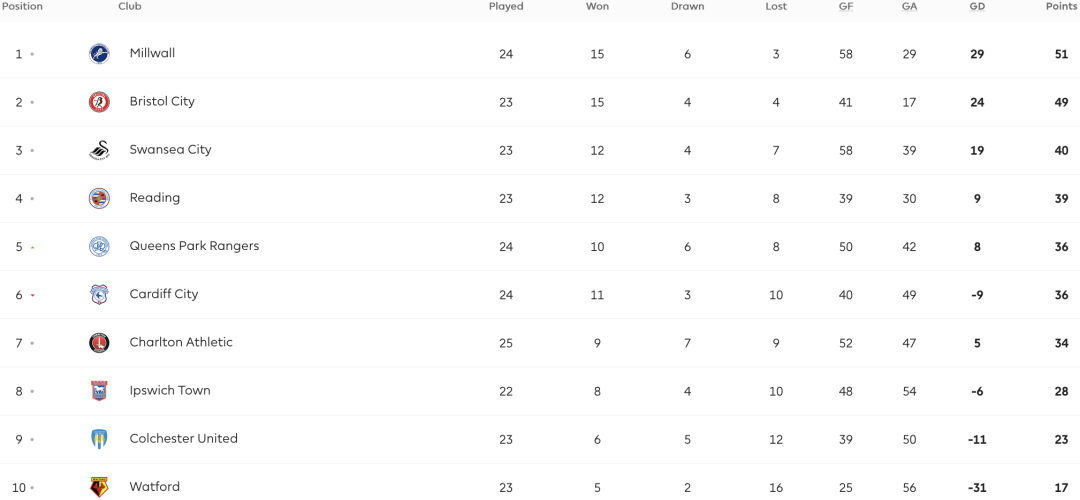This screenshot has height=500, width=1080.
Task: Click the GD column header
Action: 977,7
